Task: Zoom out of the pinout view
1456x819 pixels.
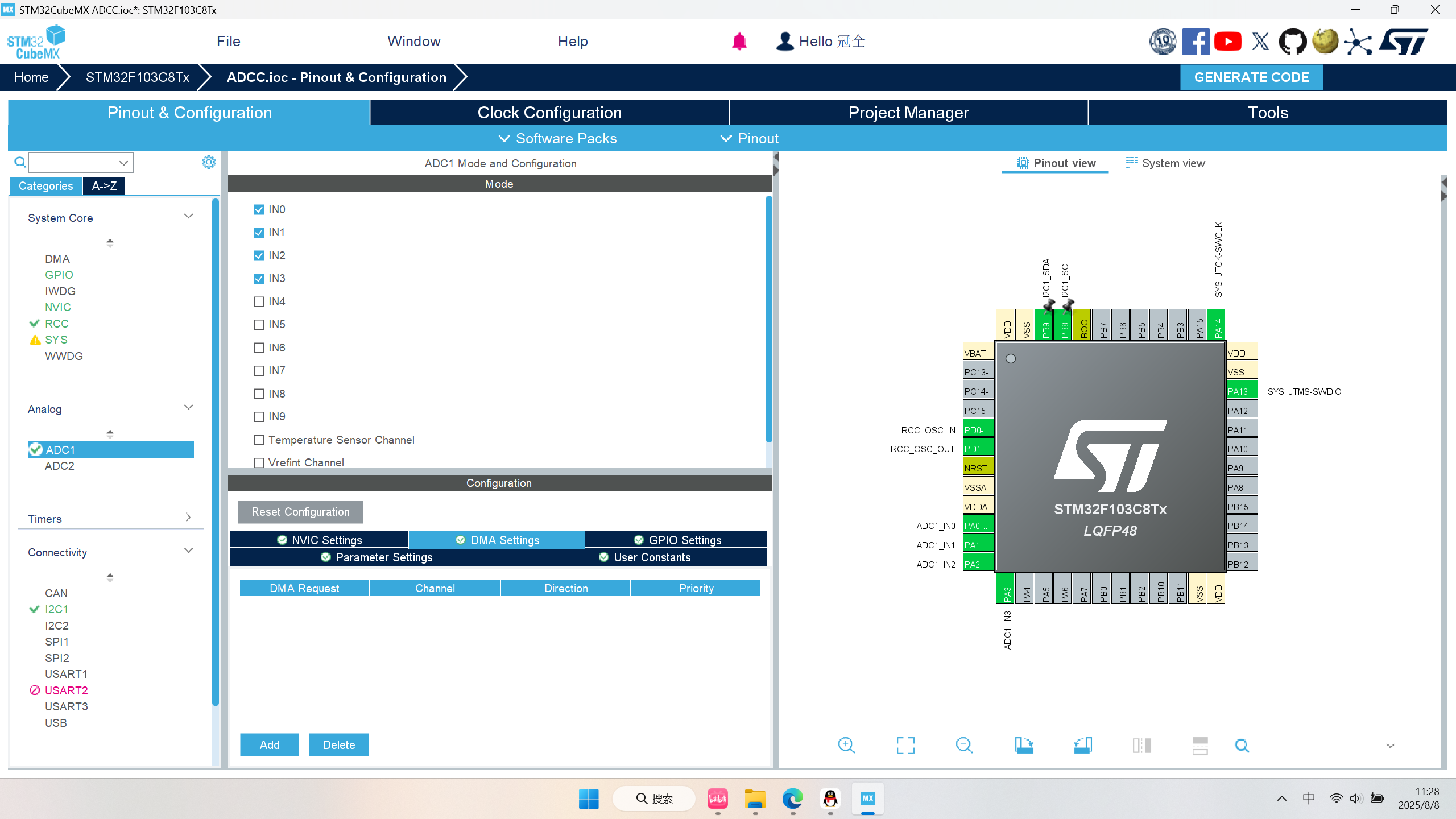Action: pos(965,745)
